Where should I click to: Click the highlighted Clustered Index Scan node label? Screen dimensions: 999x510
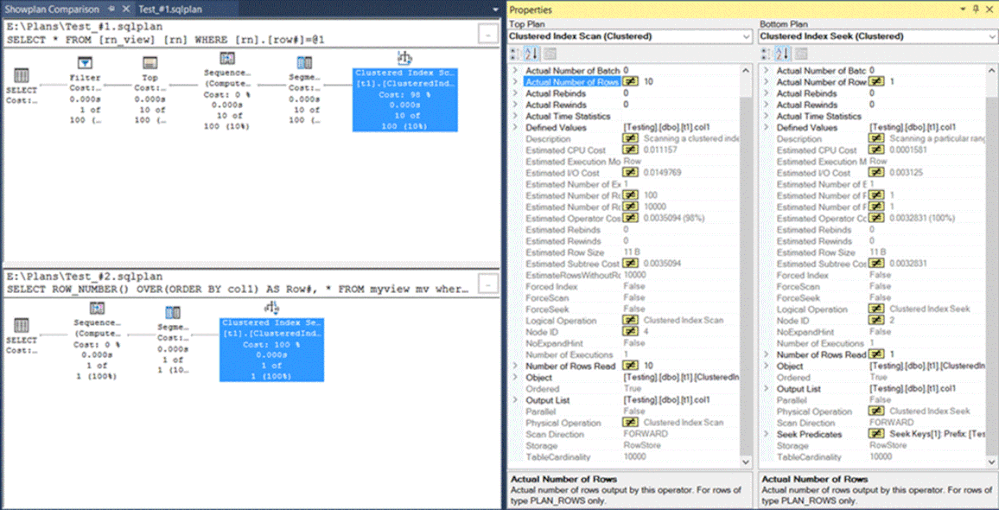coord(405,100)
